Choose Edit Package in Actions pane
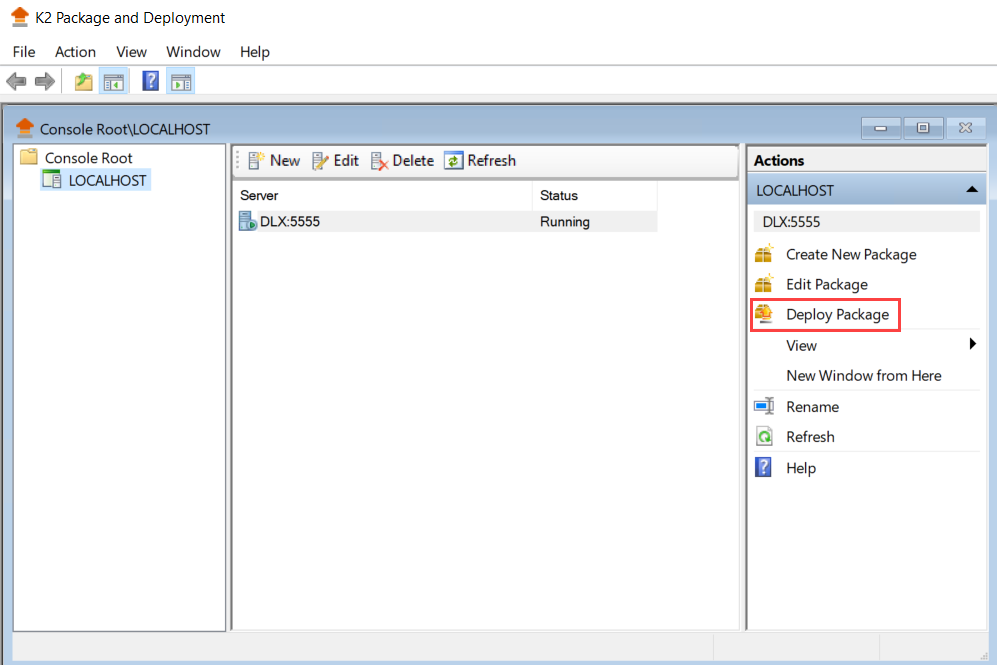Image resolution: width=997 pixels, height=665 pixels. coord(826,285)
